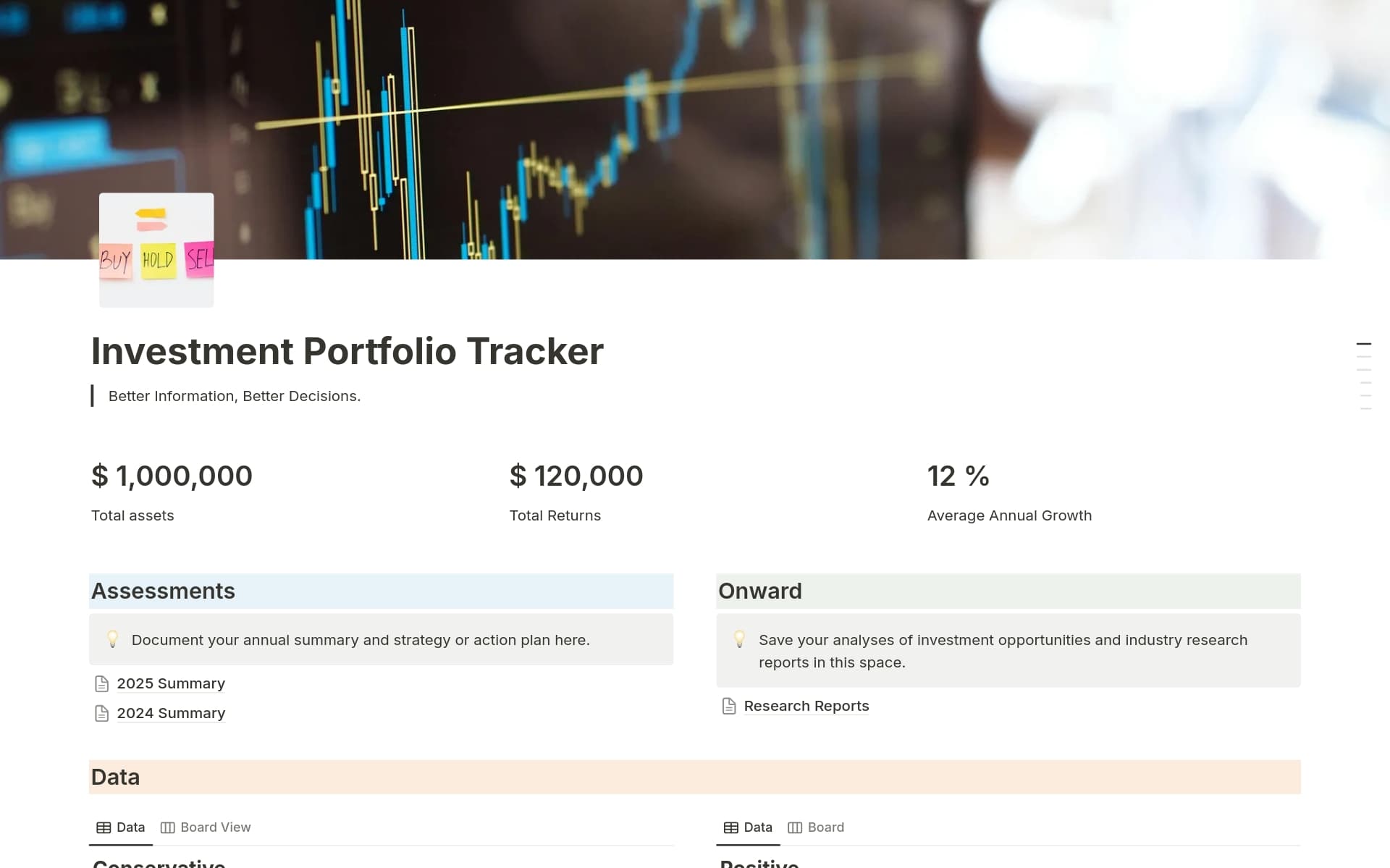Viewport: 1390px width, 868px height.
Task: Click the lightbulb icon in the Onward callout
Action: [x=740, y=640]
